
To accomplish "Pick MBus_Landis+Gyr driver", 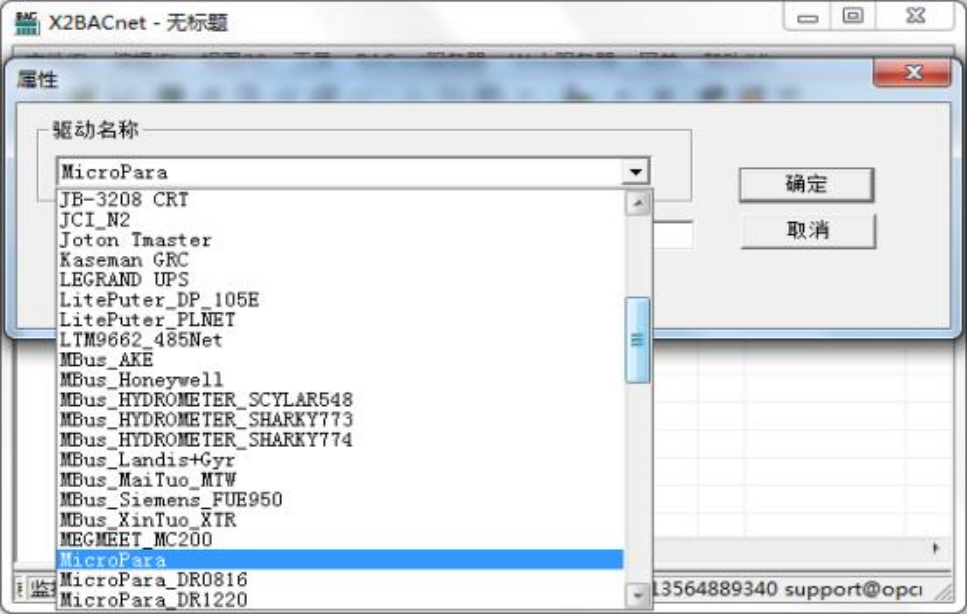I will (340, 459).
